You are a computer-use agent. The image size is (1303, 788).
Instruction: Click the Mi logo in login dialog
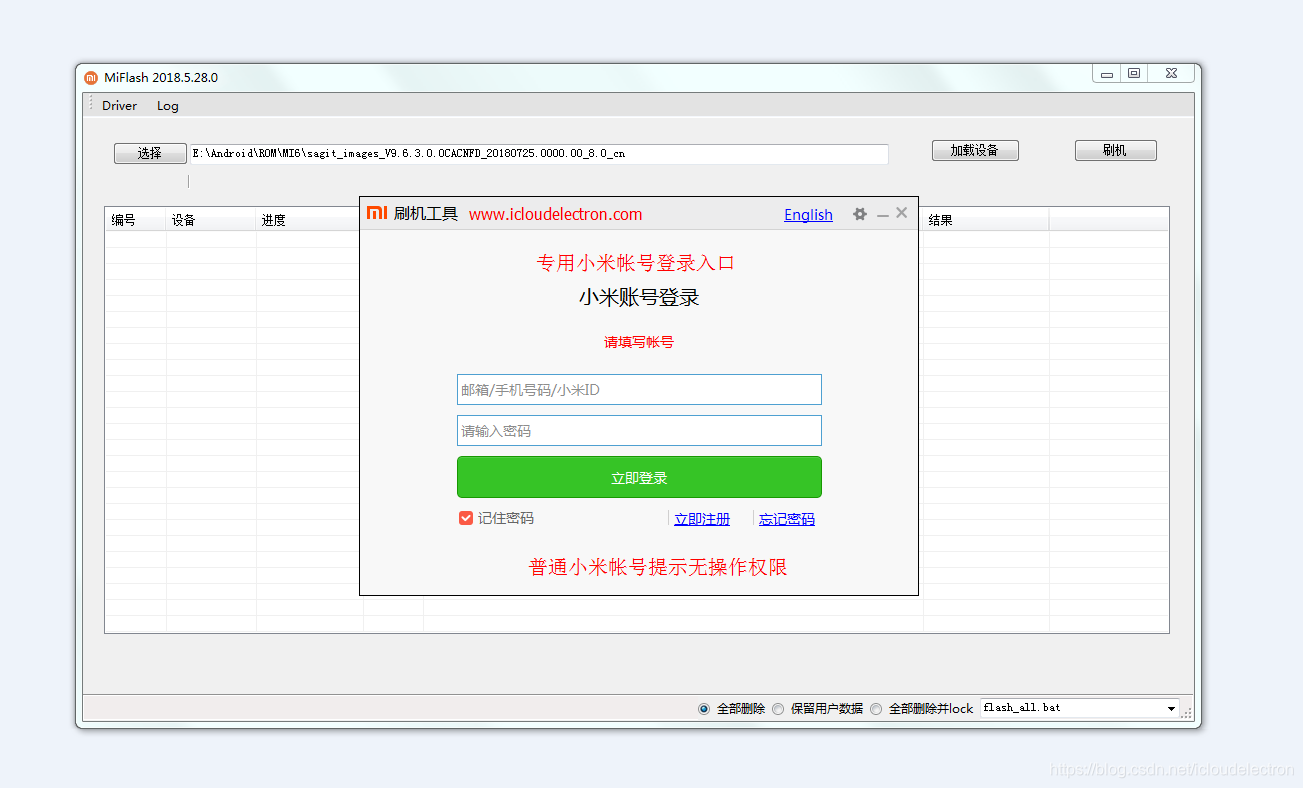pyautogui.click(x=377, y=213)
